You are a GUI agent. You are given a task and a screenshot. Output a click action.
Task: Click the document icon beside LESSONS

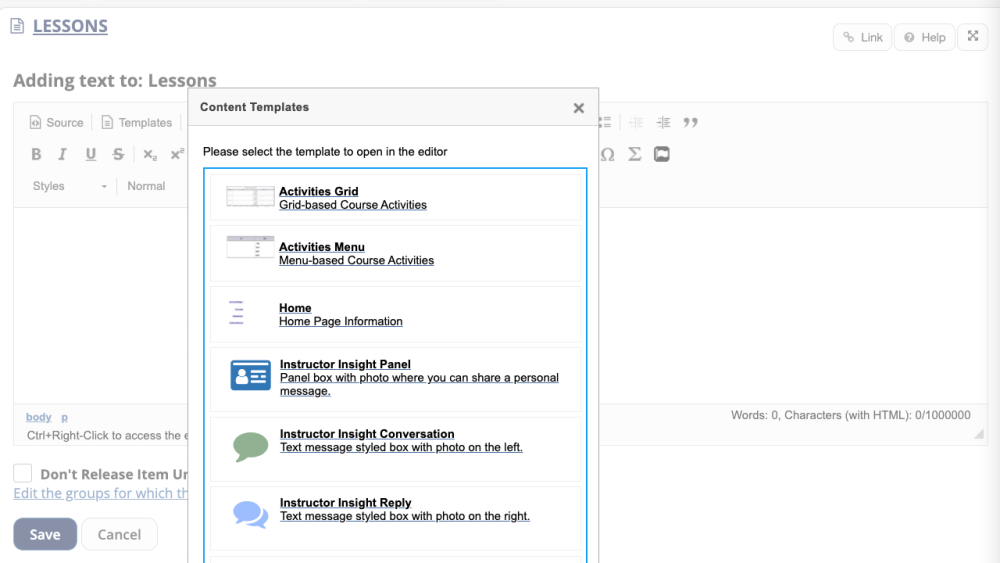(x=17, y=26)
